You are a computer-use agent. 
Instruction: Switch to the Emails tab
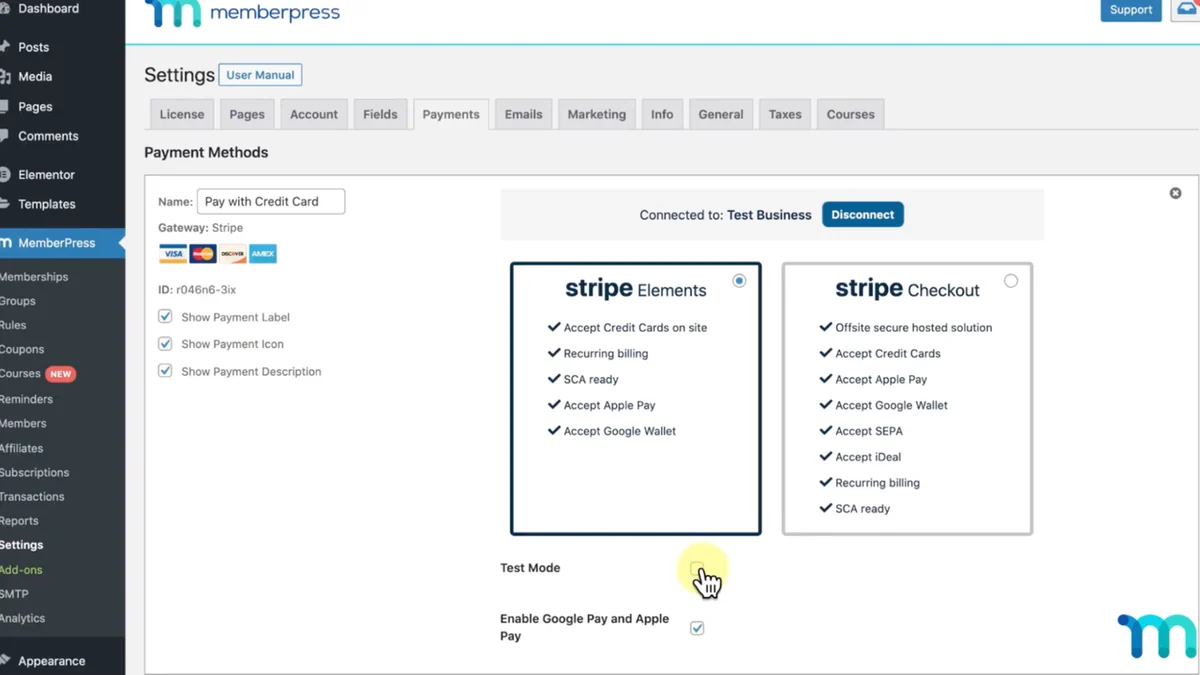[523, 114]
